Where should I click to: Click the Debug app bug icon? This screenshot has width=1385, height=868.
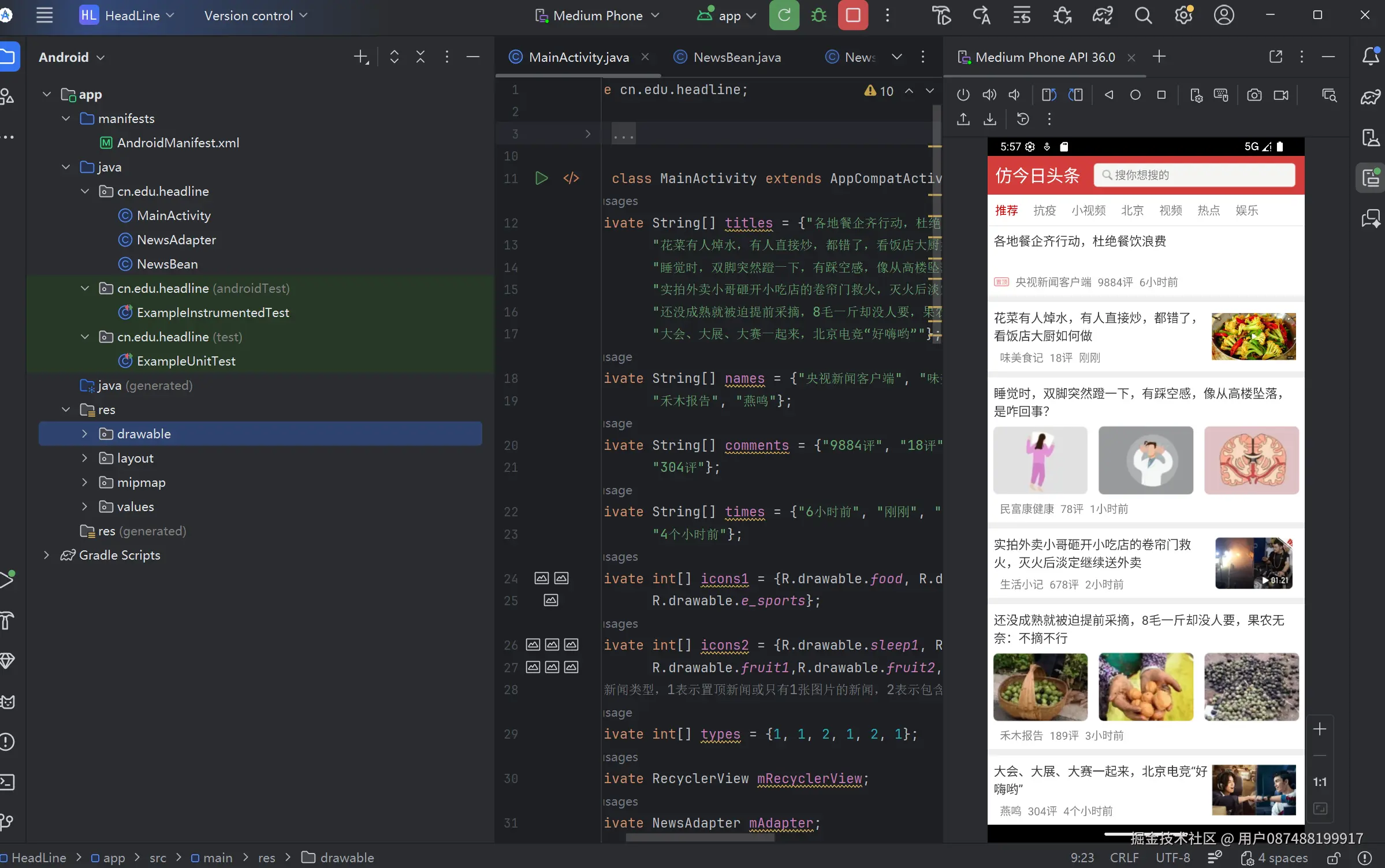tap(818, 16)
